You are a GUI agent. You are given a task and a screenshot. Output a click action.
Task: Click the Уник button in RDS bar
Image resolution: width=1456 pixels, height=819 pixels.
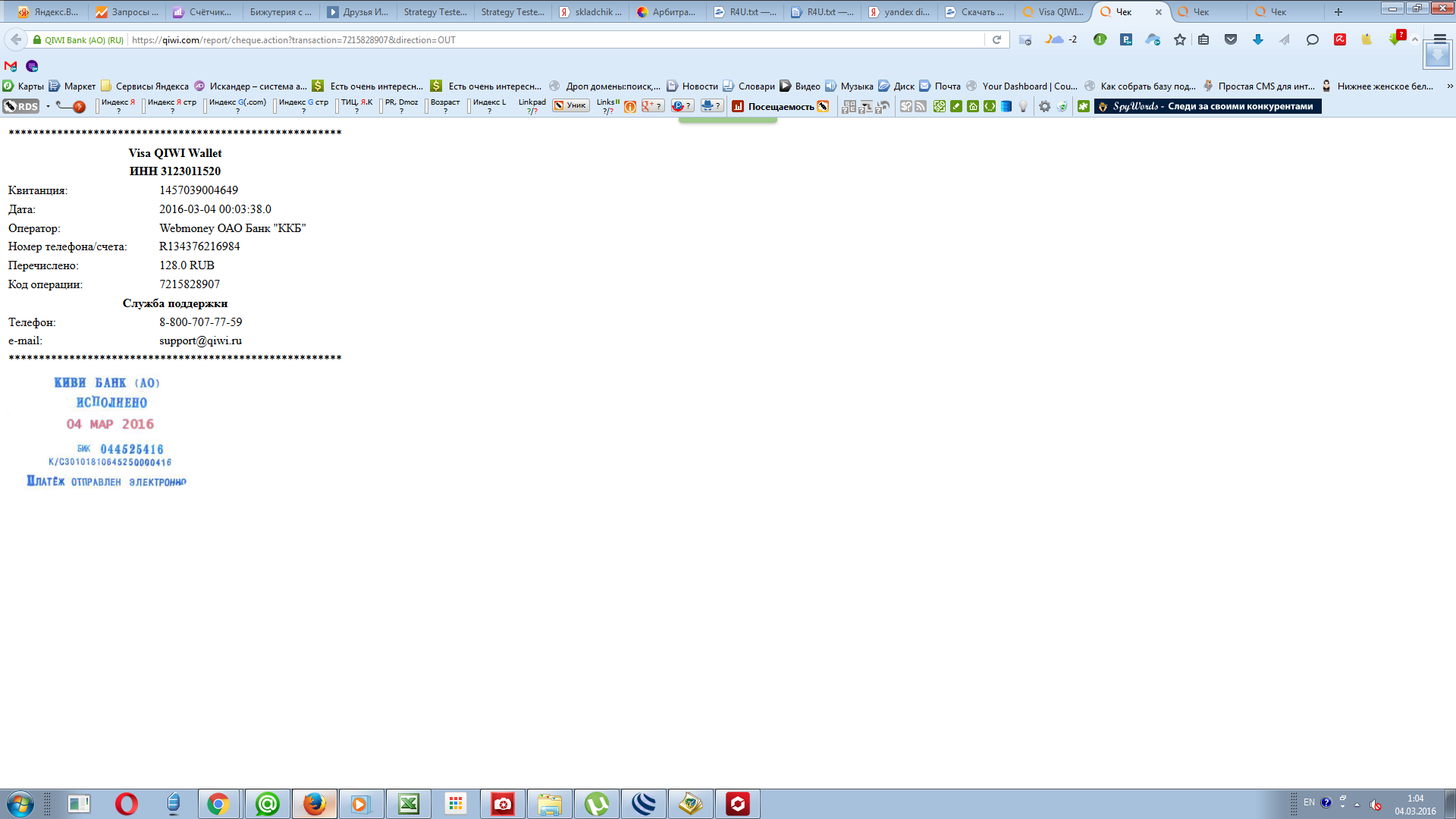click(x=571, y=106)
